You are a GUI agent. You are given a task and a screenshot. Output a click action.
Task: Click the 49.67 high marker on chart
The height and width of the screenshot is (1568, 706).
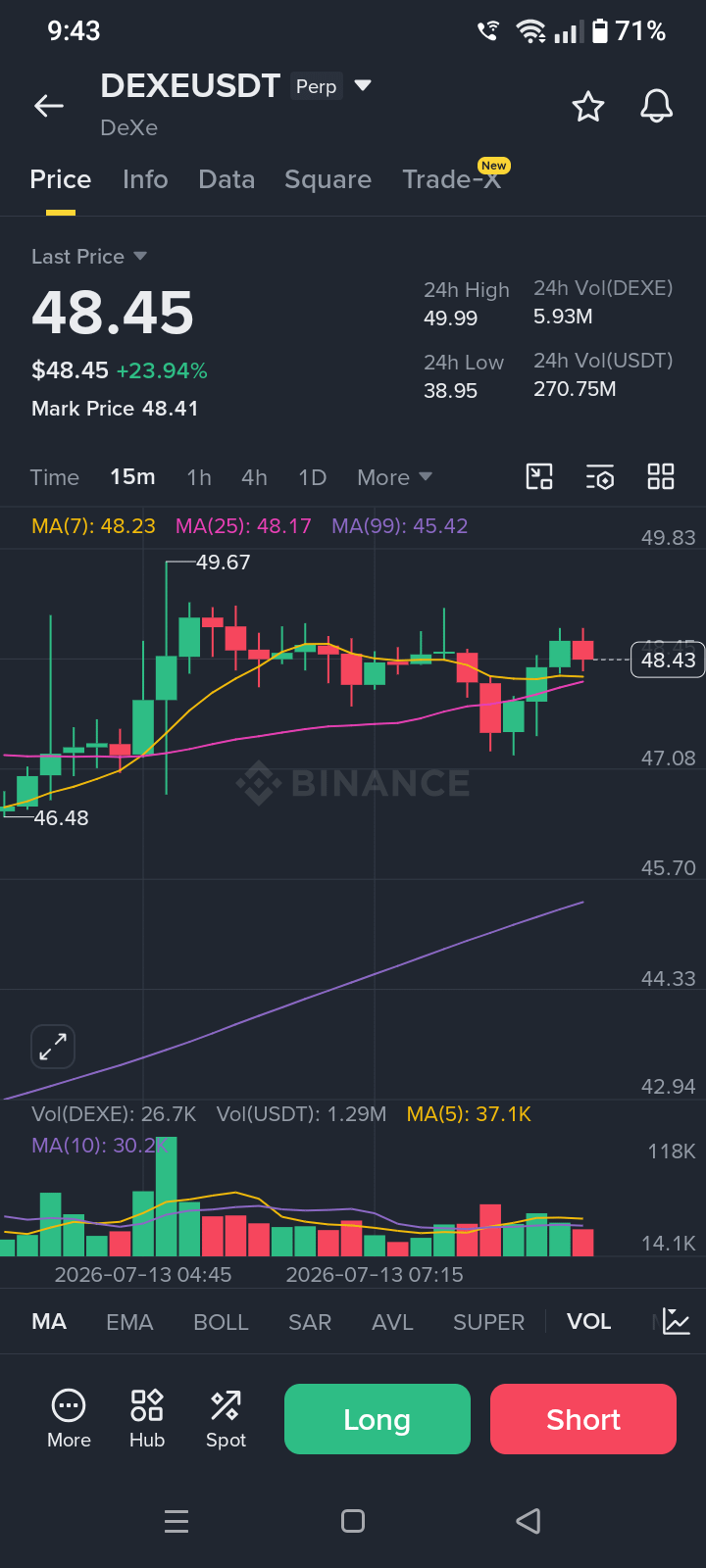point(223,563)
